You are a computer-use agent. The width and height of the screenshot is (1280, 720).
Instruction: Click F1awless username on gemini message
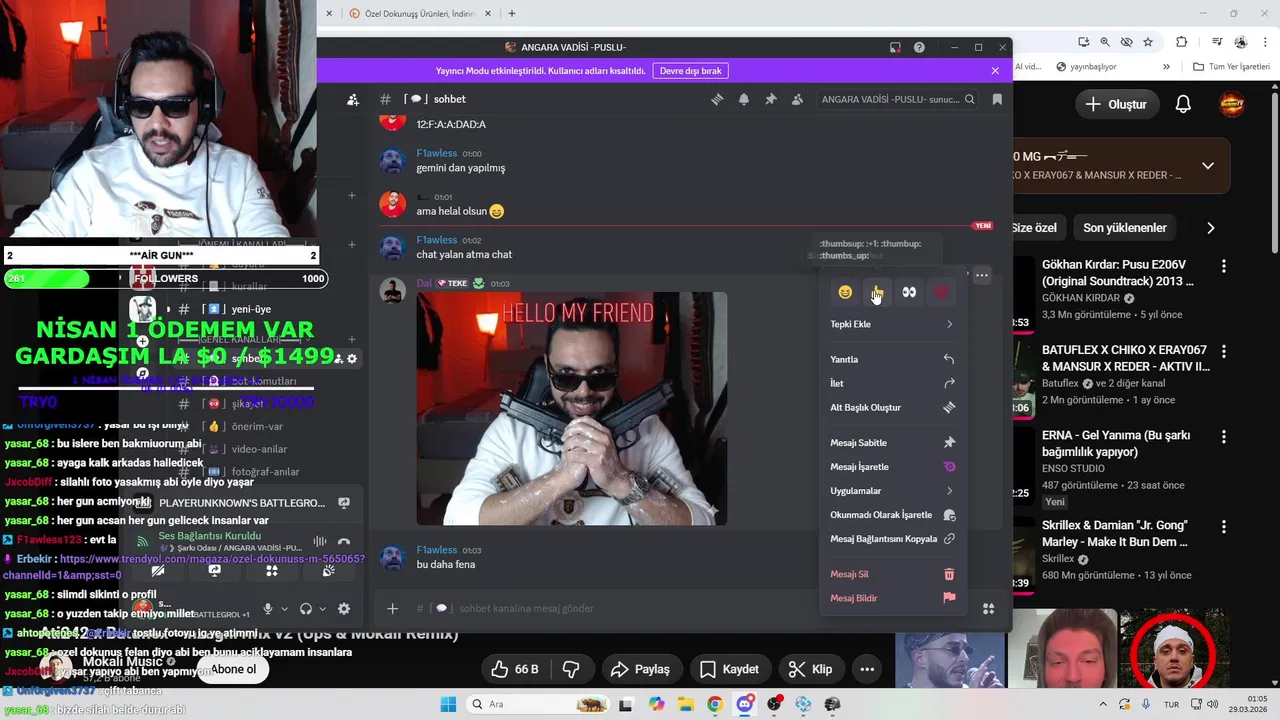pos(436,153)
